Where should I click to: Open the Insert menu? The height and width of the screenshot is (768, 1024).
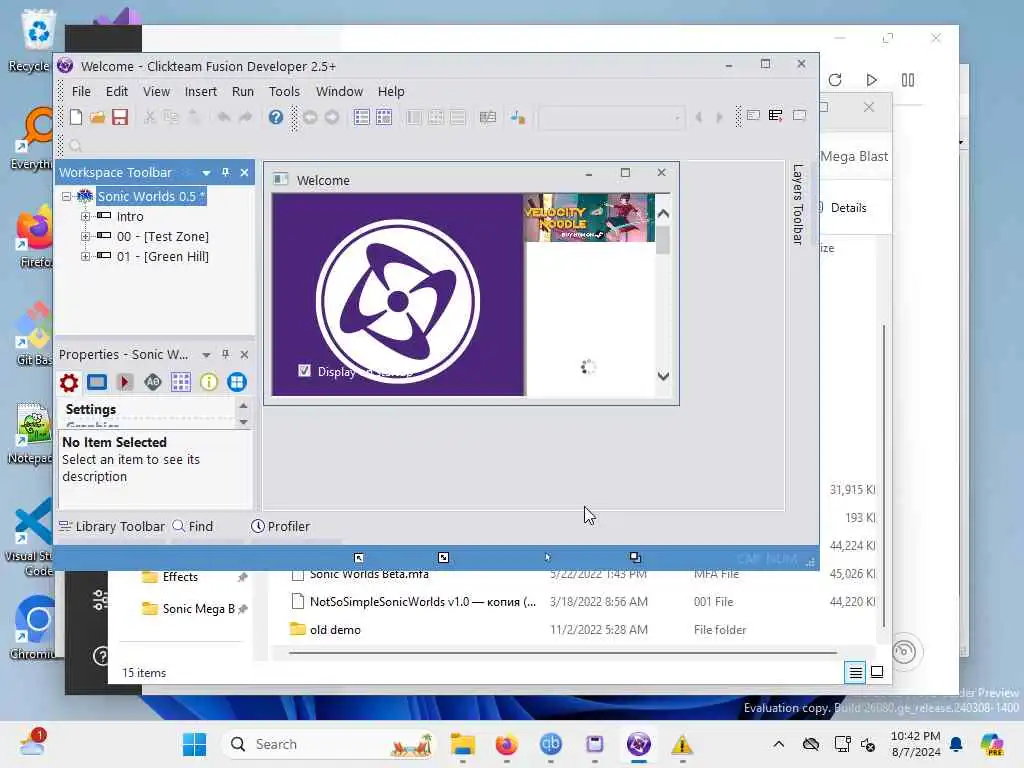click(200, 91)
